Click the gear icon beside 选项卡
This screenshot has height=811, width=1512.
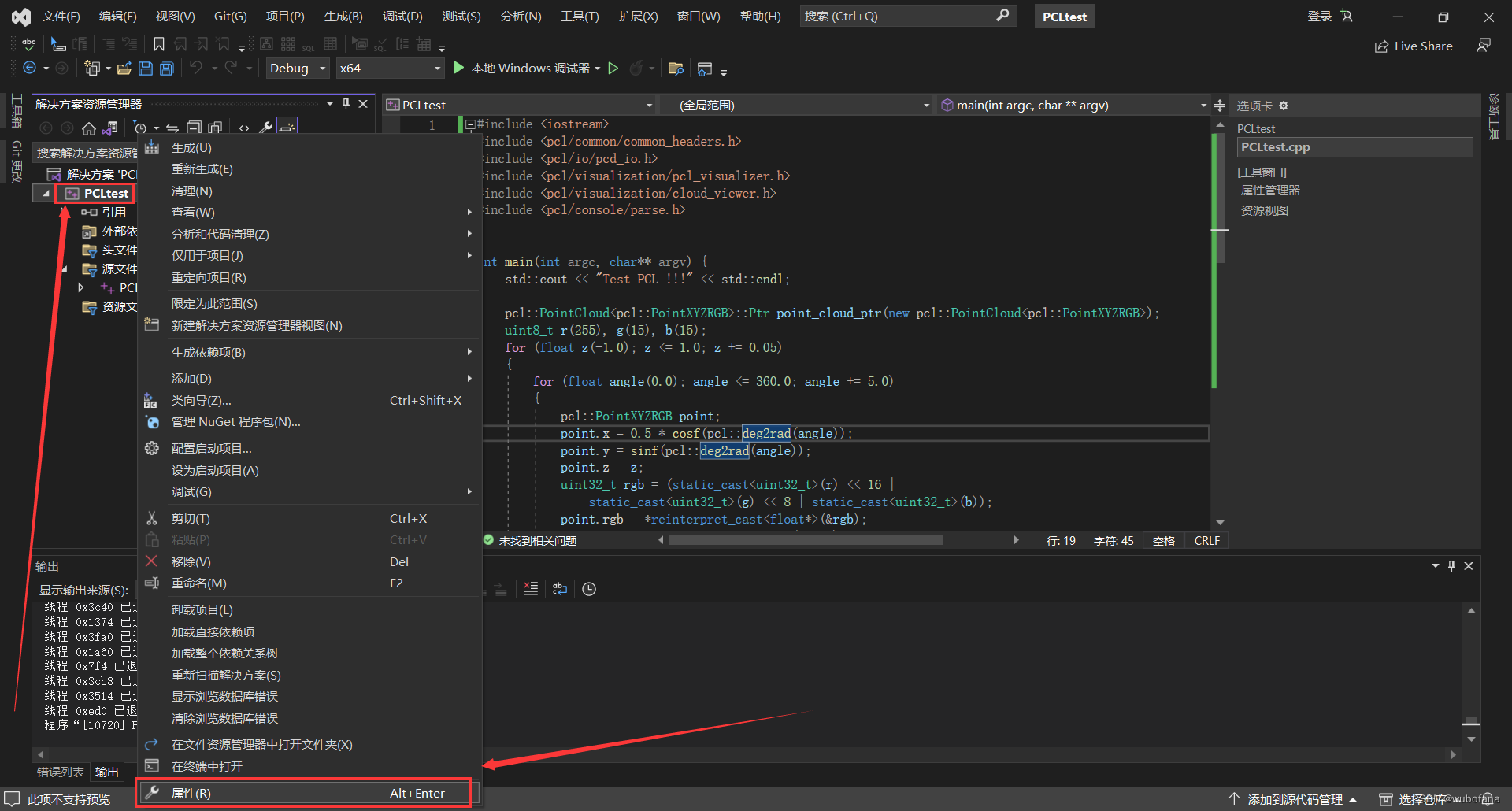(1284, 106)
